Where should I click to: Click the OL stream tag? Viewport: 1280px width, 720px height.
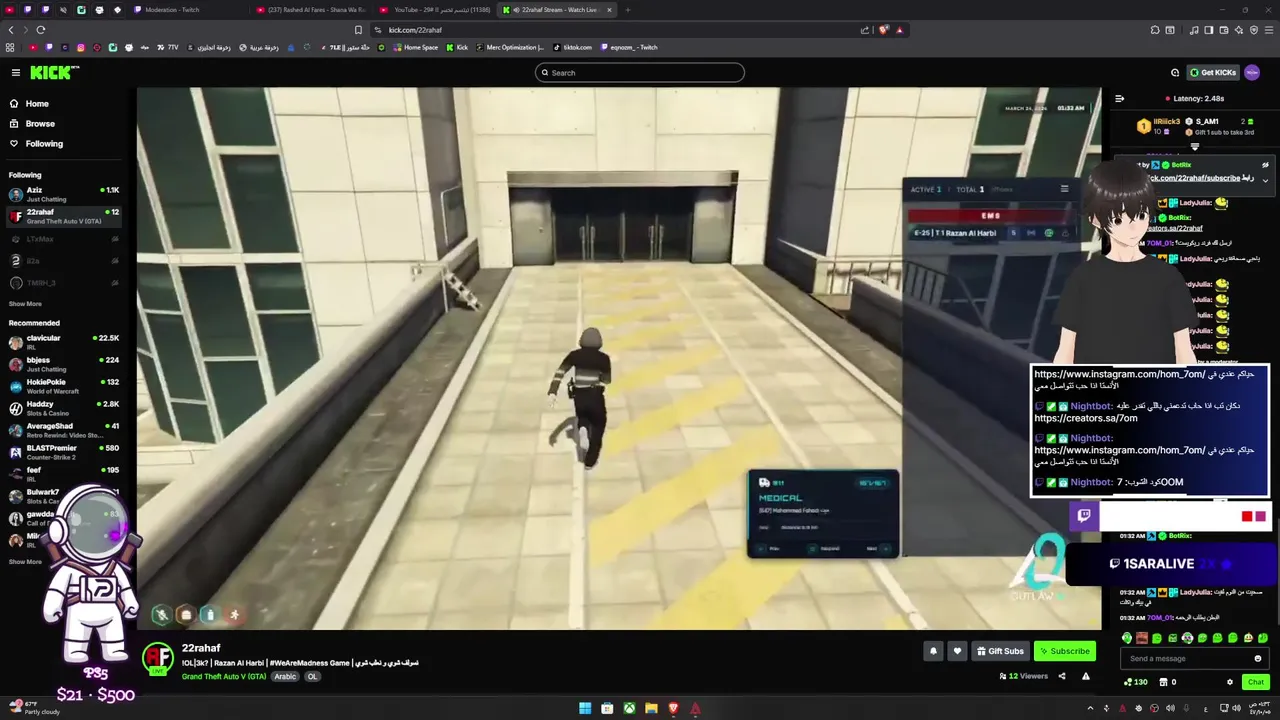[312, 676]
